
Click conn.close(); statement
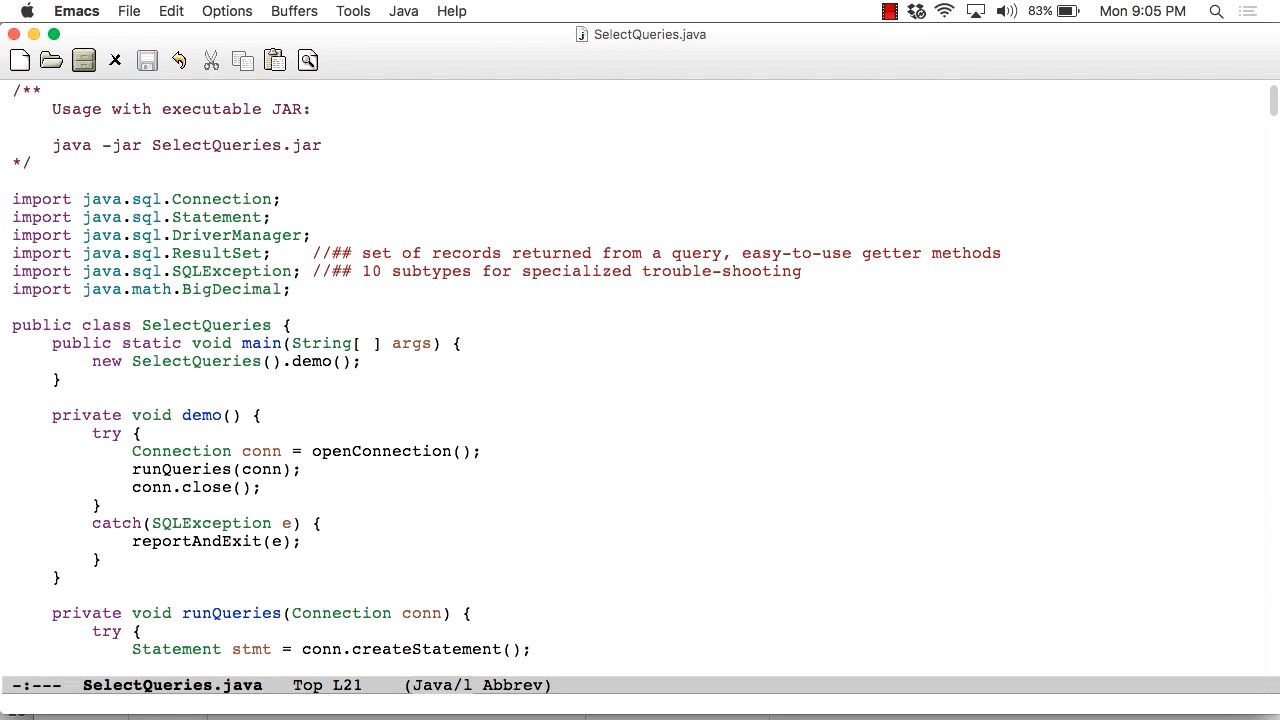[196, 487]
